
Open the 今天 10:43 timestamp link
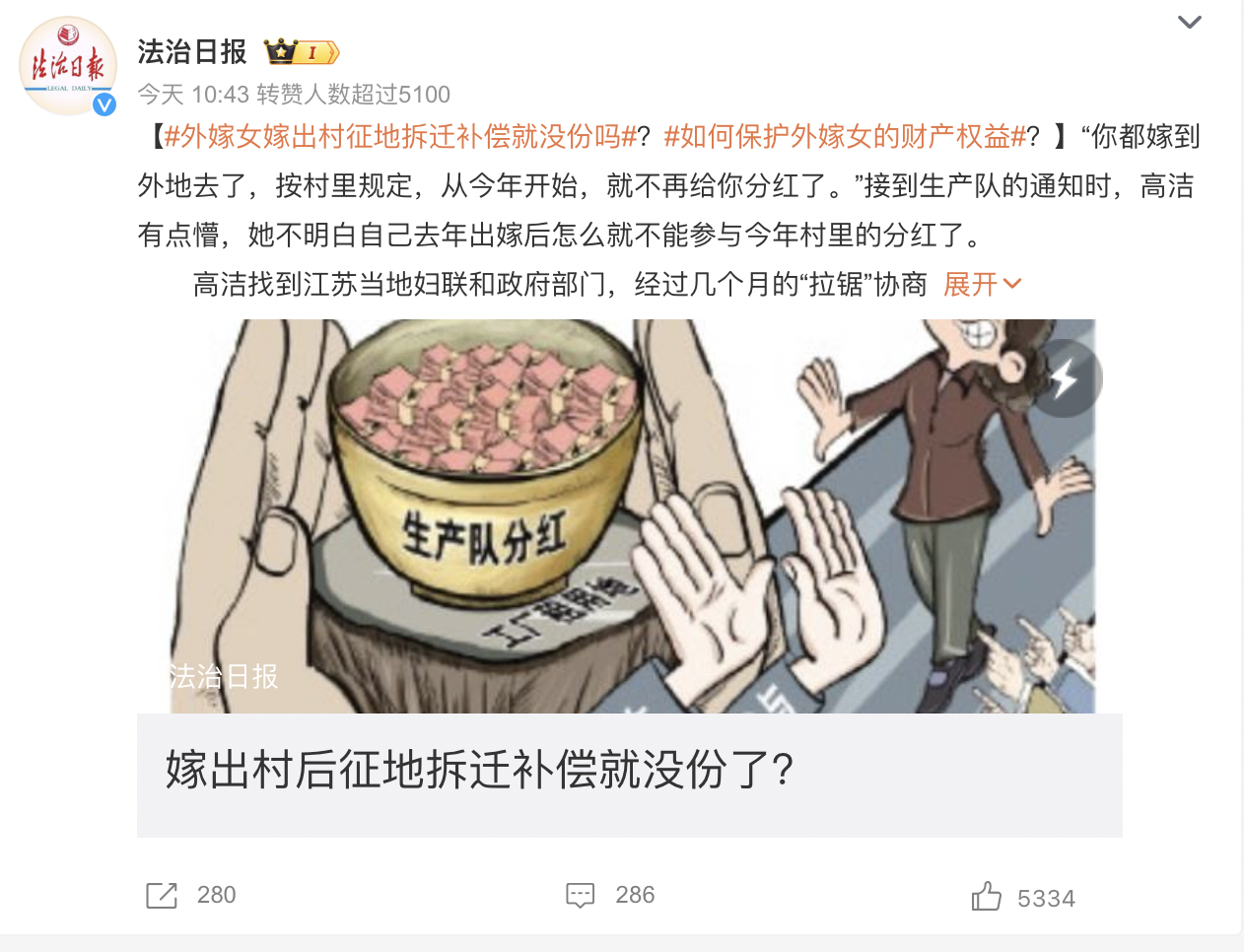(x=193, y=94)
